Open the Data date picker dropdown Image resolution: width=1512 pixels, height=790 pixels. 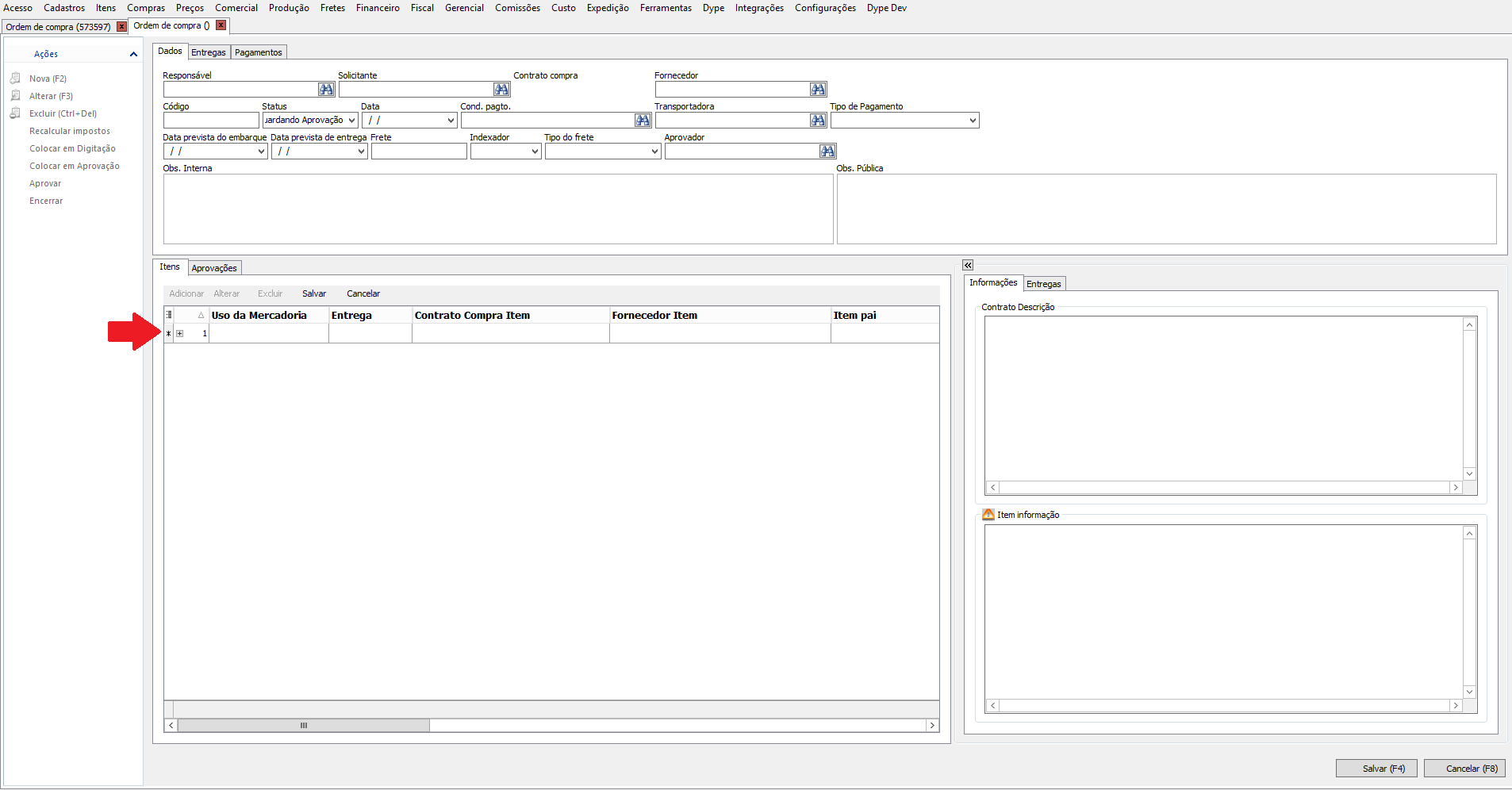tap(451, 121)
